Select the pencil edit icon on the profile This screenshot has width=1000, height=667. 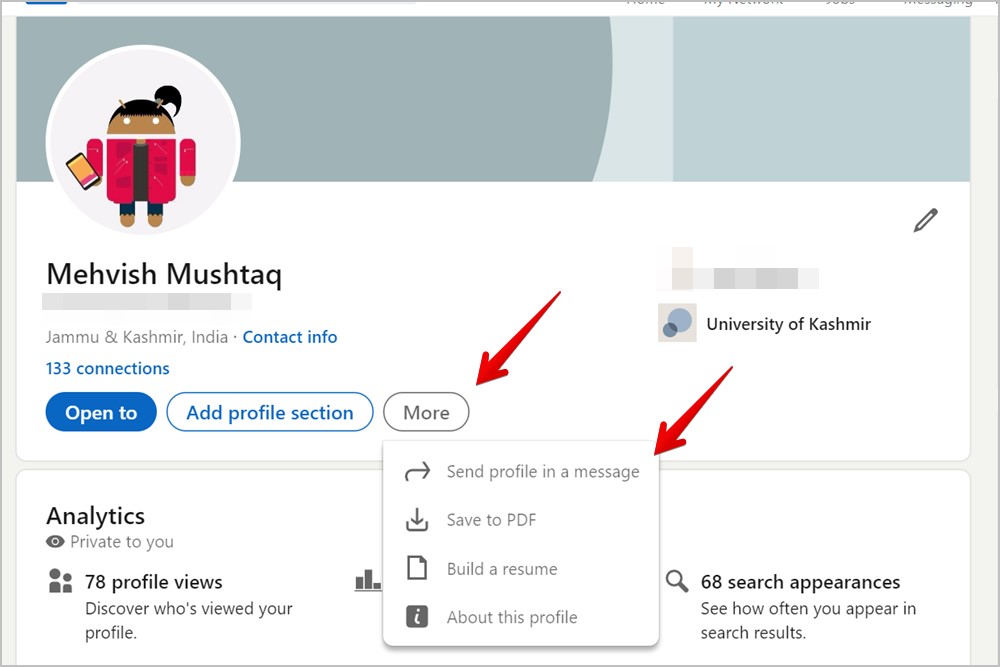[x=926, y=219]
